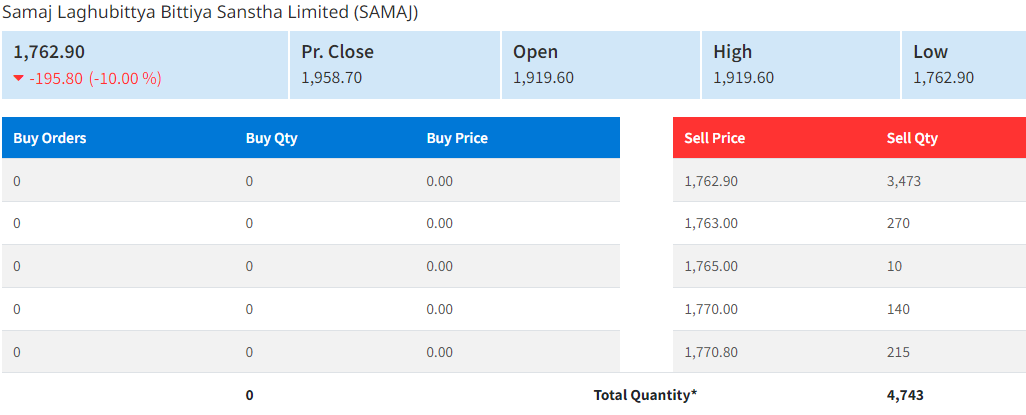Click the sell quantity 270 cell
This screenshot has width=1026, height=415.
tap(898, 223)
